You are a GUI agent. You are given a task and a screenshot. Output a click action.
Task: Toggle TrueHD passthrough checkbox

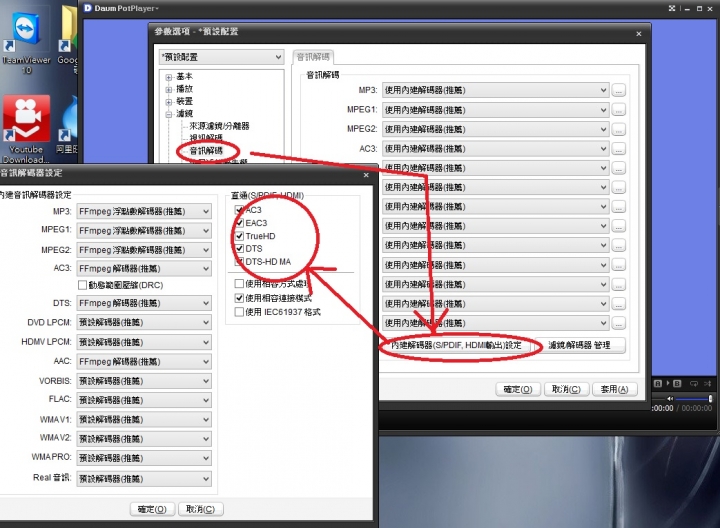click(239, 236)
